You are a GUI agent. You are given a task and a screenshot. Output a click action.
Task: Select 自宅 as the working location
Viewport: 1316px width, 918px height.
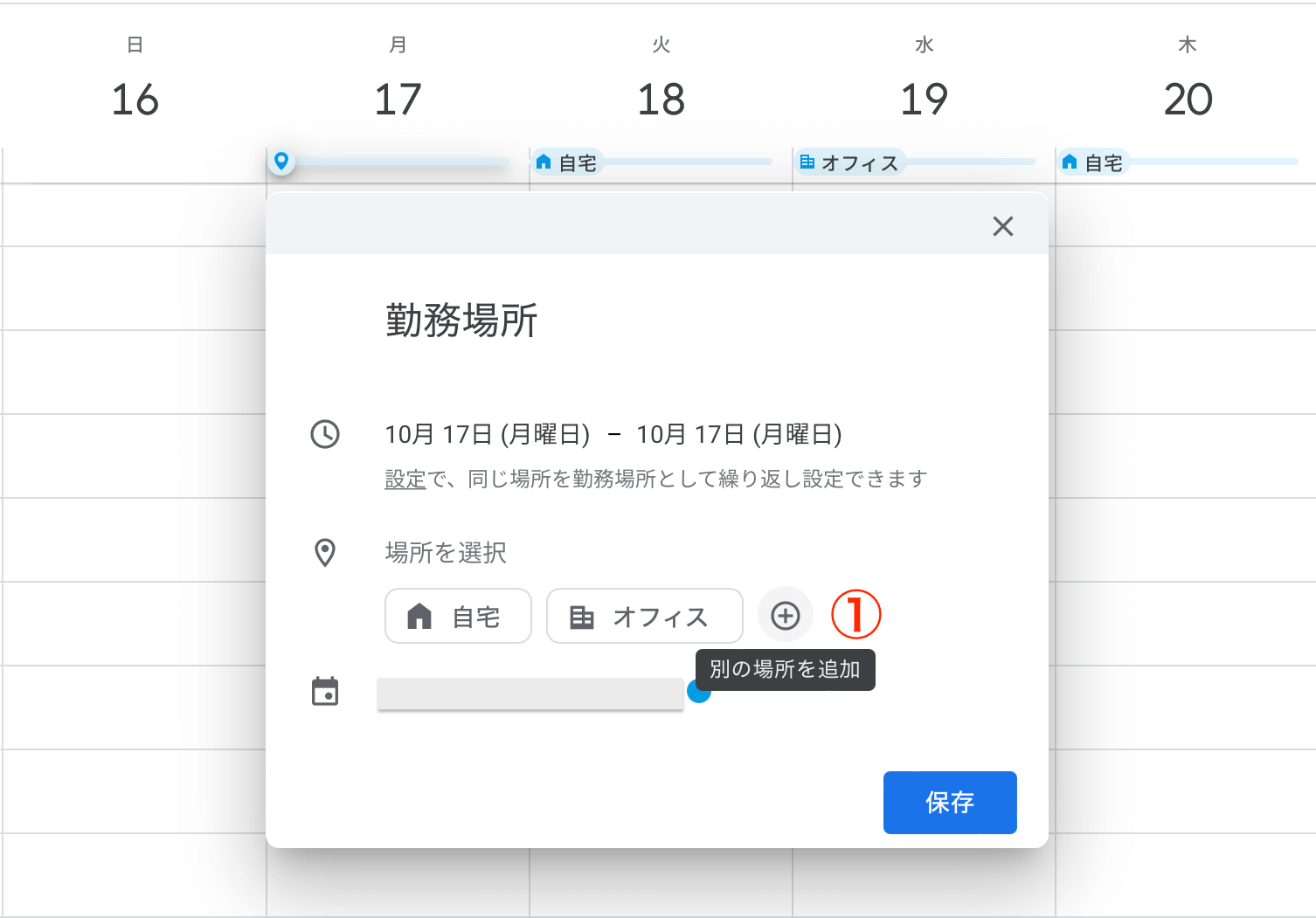(458, 616)
